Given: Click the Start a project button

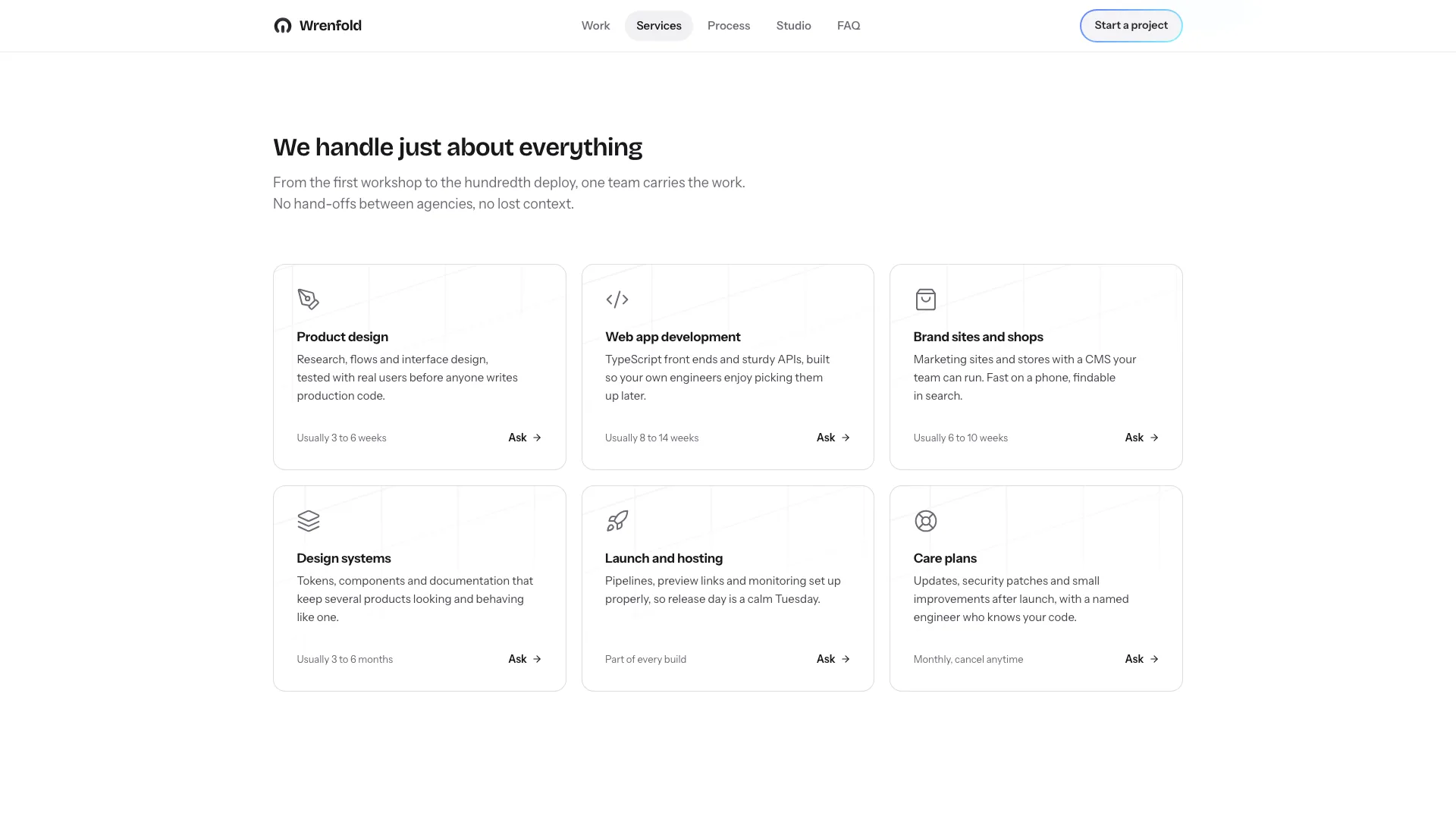Looking at the screenshot, I should (x=1131, y=26).
